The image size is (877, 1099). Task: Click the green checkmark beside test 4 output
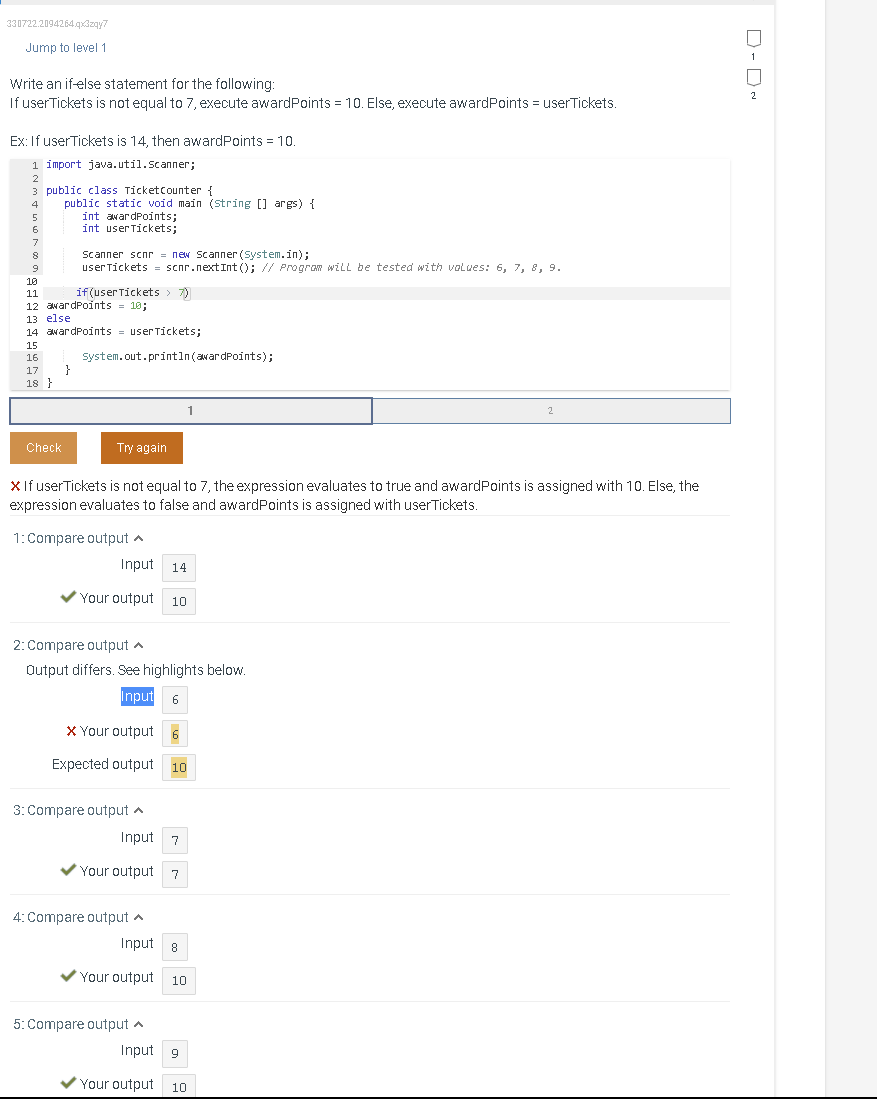(68, 976)
